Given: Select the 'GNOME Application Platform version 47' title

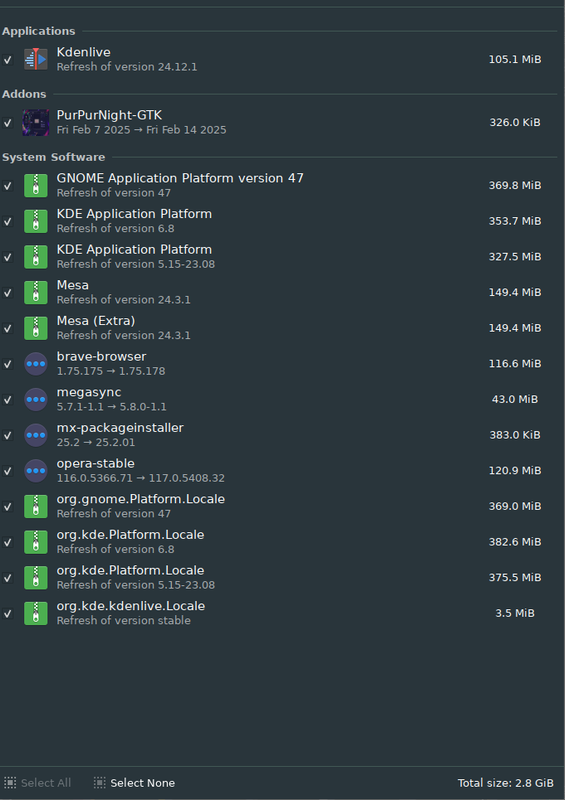Looking at the screenshot, I should [x=180, y=178].
